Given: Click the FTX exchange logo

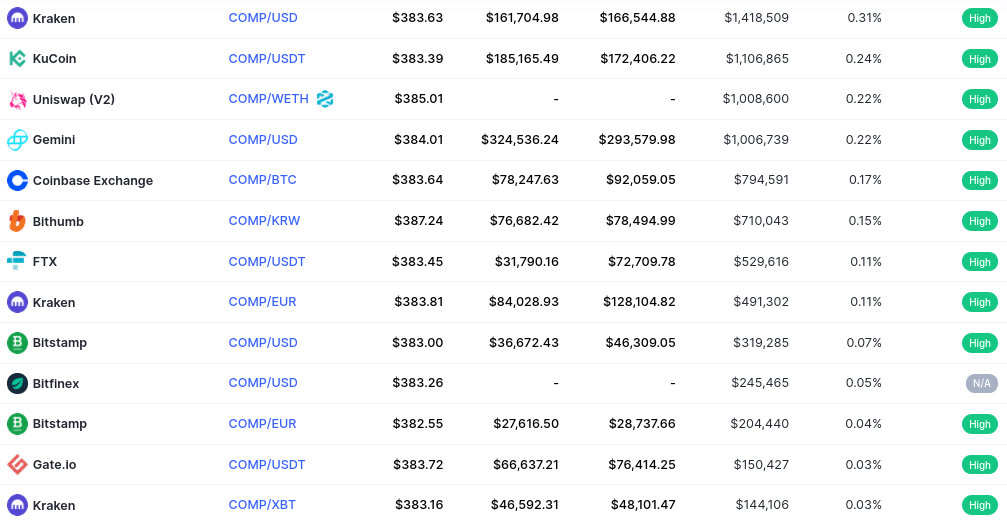Looking at the screenshot, I should (17, 262).
